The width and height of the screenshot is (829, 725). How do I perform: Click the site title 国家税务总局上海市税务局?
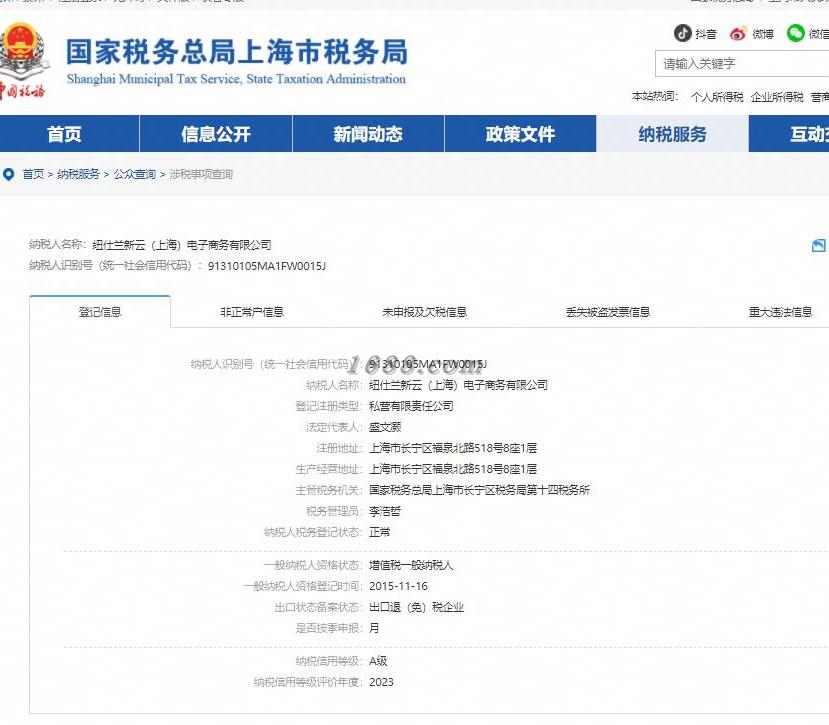(x=236, y=52)
